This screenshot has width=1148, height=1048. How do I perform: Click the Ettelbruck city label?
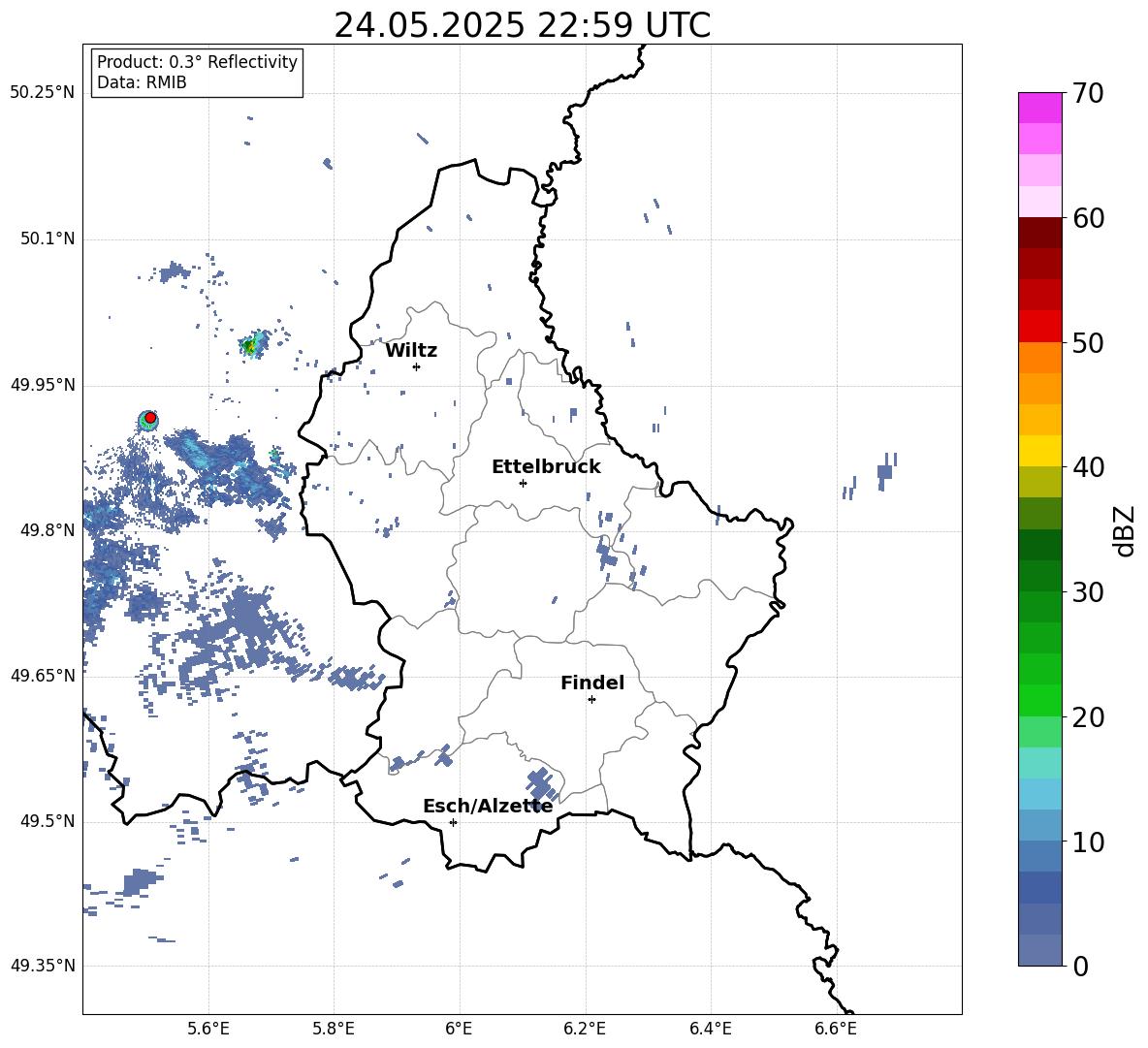pos(546,467)
